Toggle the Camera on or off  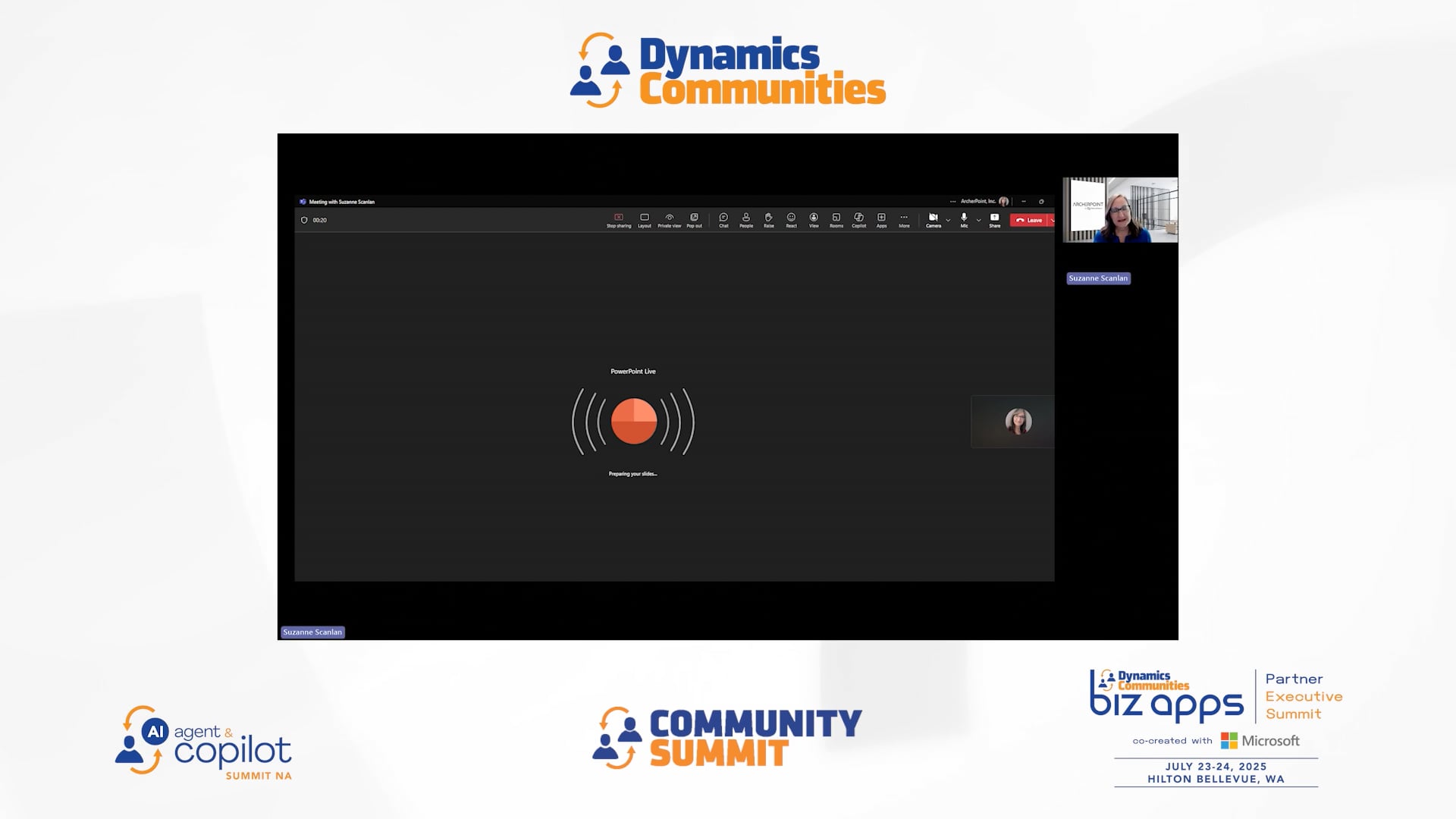(x=934, y=220)
